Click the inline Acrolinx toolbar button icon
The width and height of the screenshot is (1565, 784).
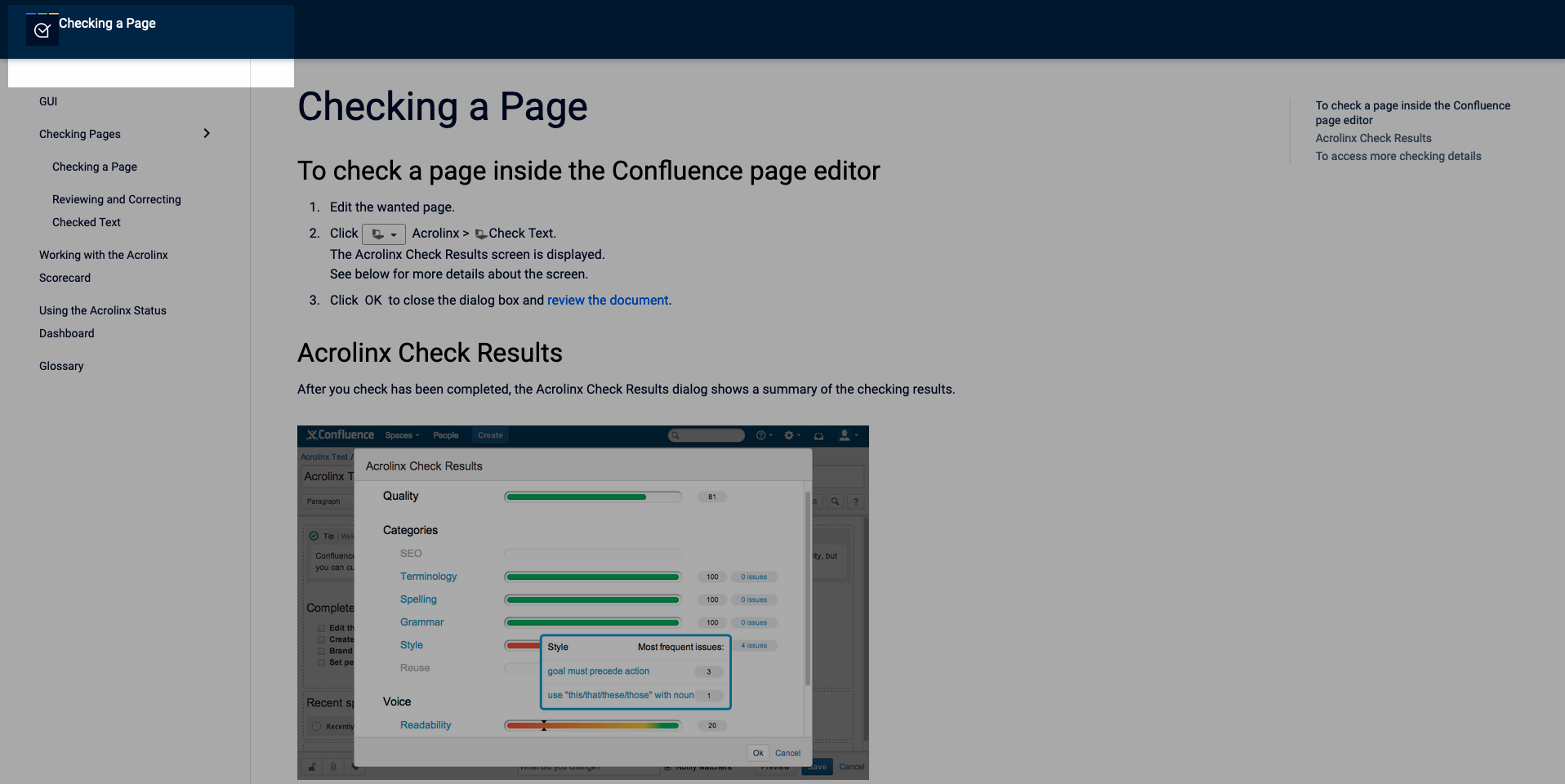click(383, 234)
